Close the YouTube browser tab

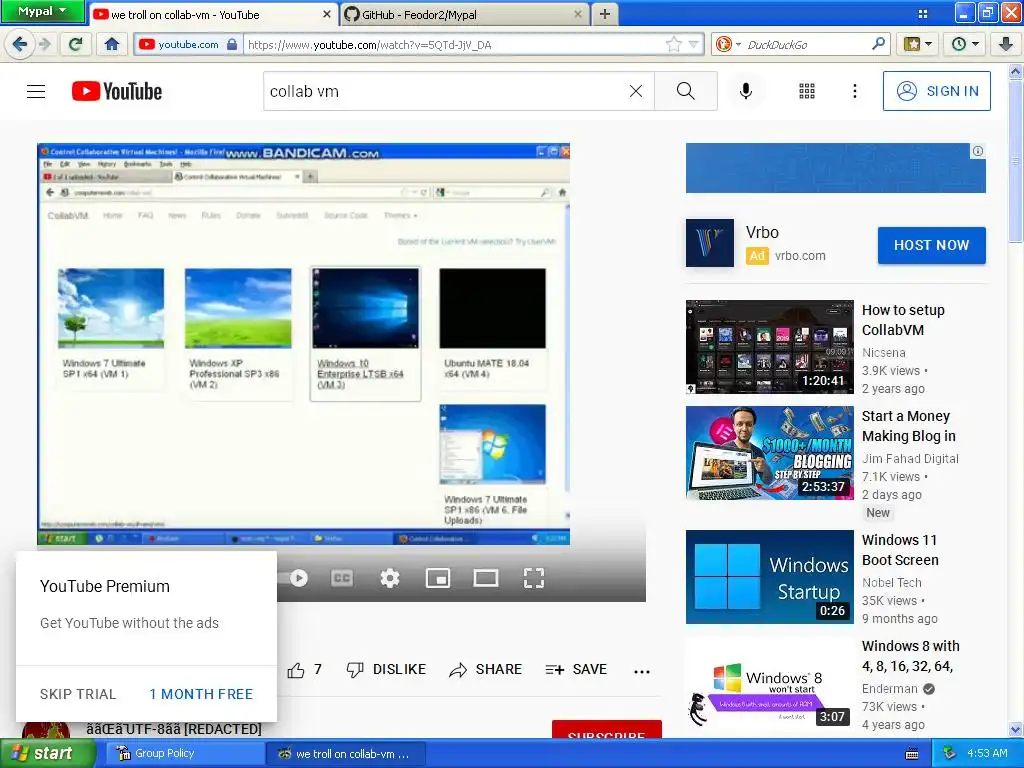click(x=327, y=14)
